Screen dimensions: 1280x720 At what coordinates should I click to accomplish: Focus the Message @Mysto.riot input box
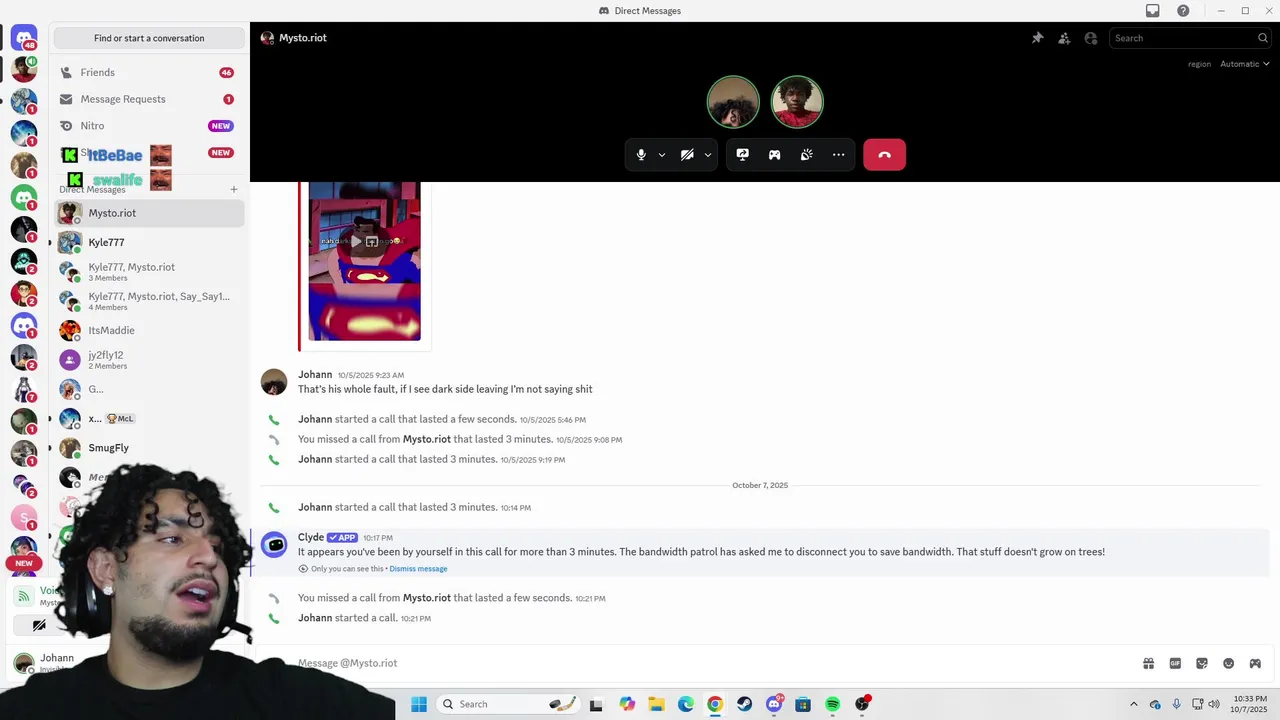pyautogui.click(x=715, y=663)
